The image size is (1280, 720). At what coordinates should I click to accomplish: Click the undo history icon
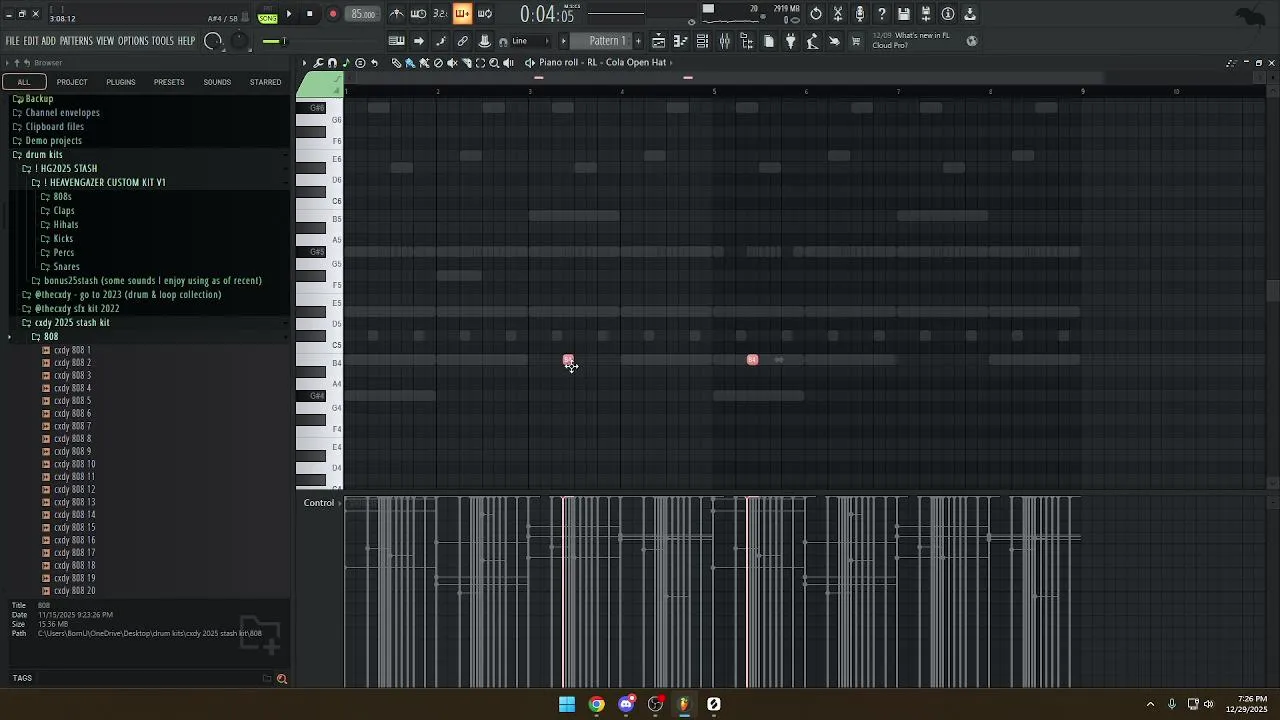(x=816, y=14)
